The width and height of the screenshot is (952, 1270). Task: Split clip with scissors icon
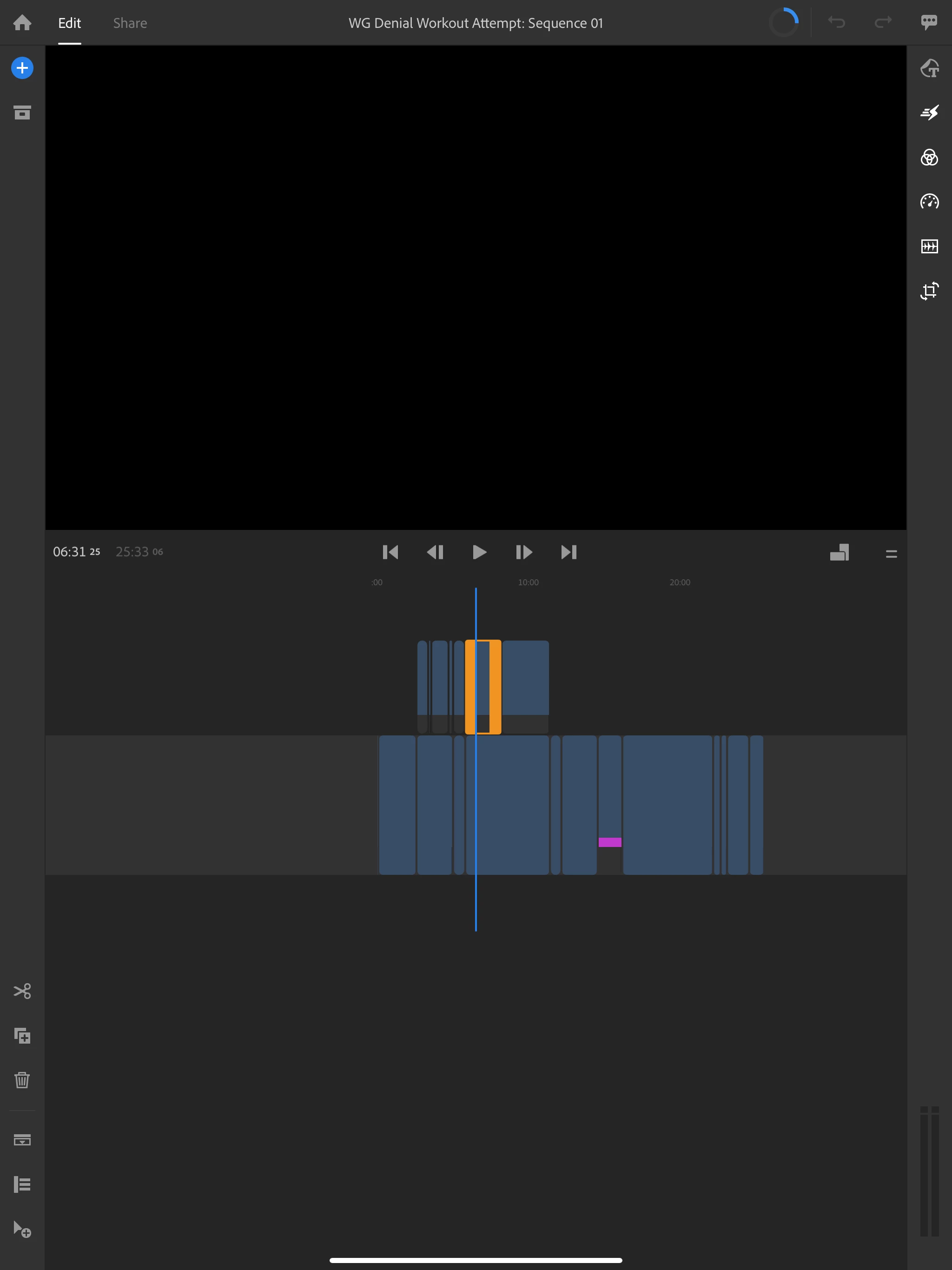22,991
